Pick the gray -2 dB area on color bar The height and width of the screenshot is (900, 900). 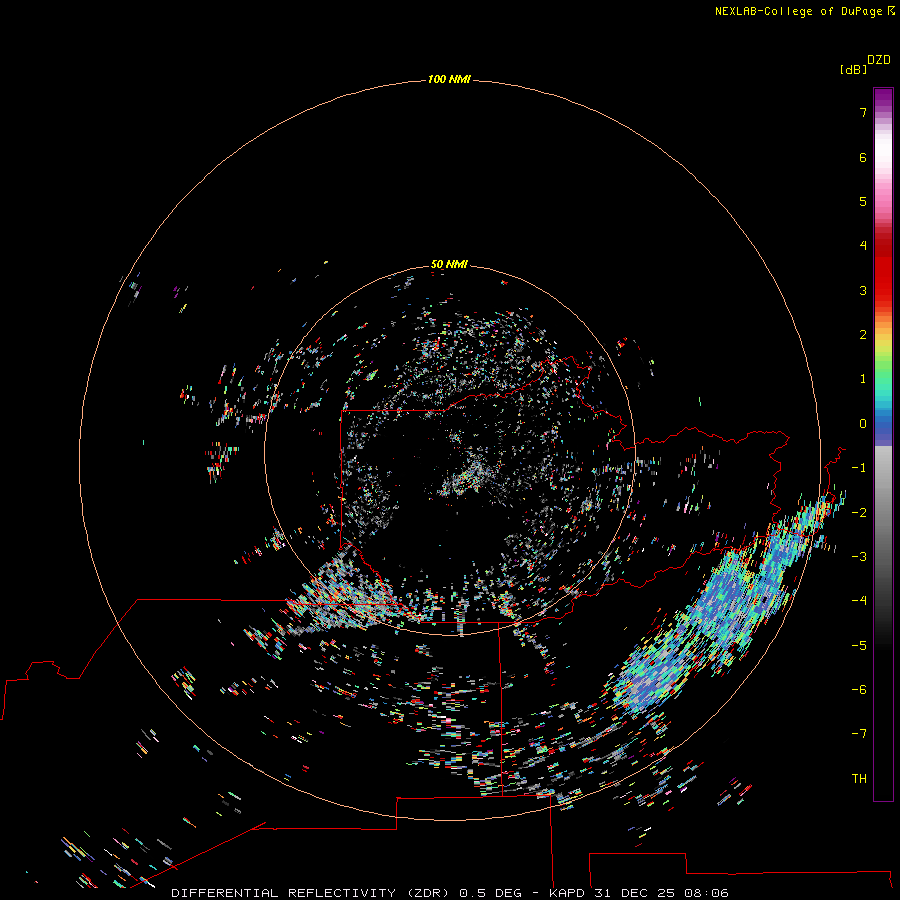click(x=883, y=512)
